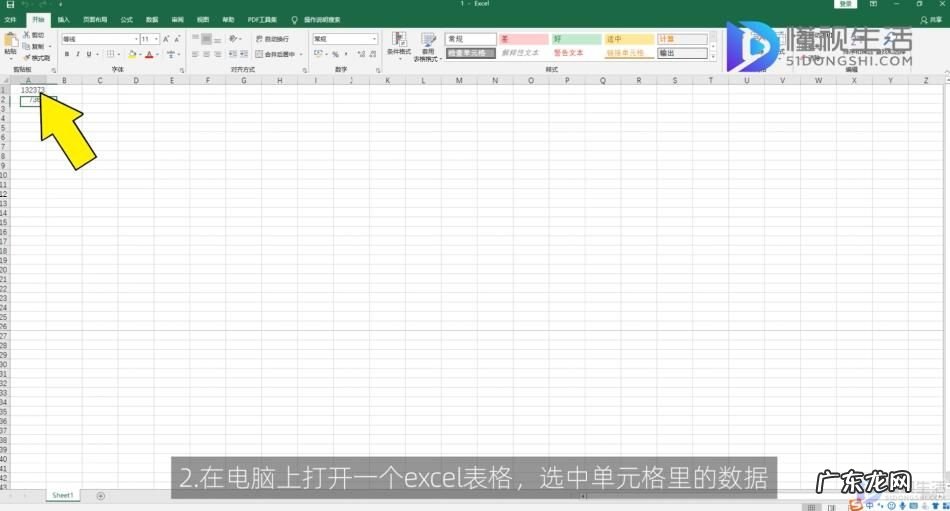Undo the last action in quick access toolbar
The image size is (950, 511).
point(26,4)
